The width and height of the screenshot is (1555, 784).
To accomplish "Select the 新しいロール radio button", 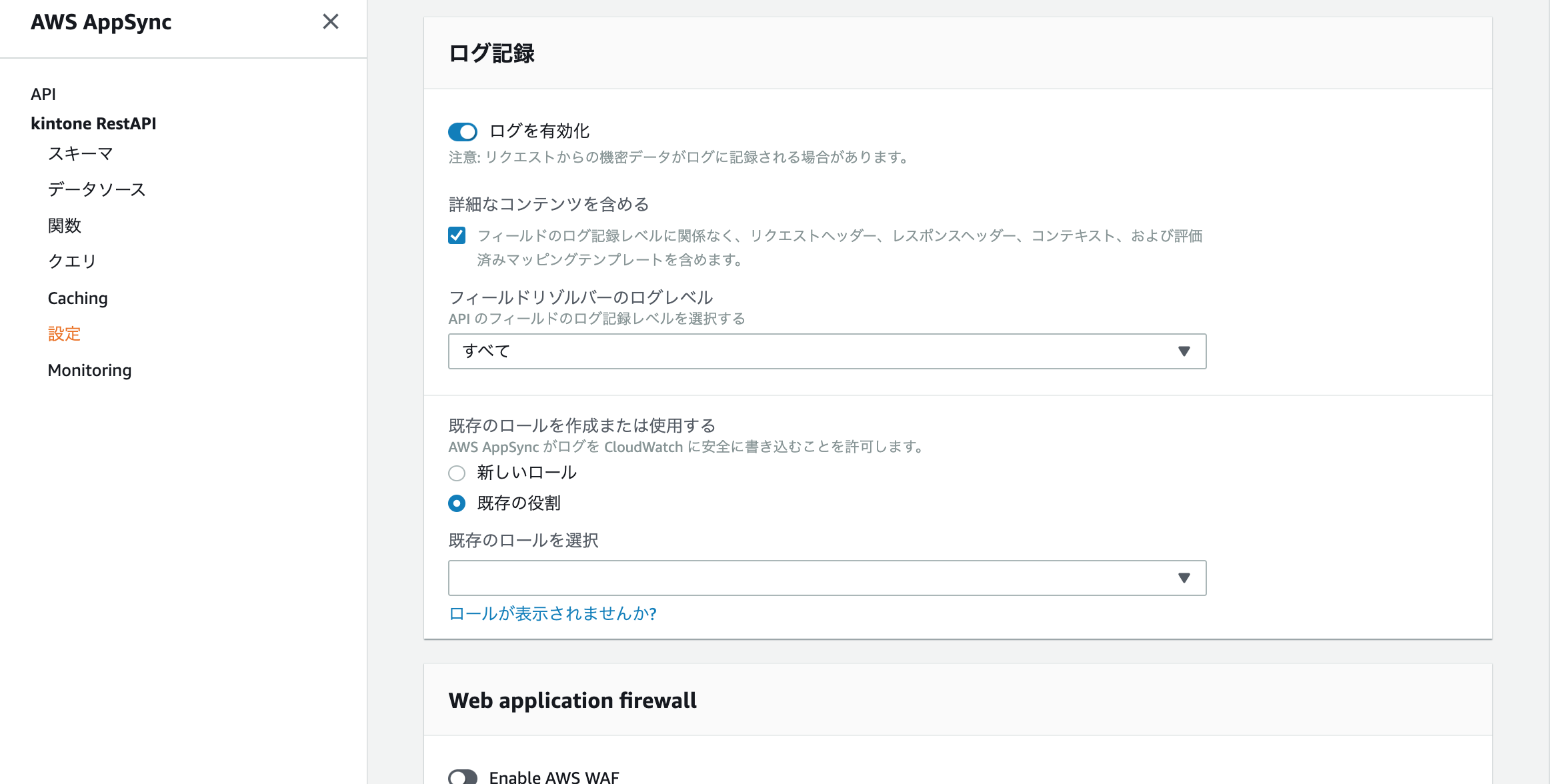I will pyautogui.click(x=457, y=473).
